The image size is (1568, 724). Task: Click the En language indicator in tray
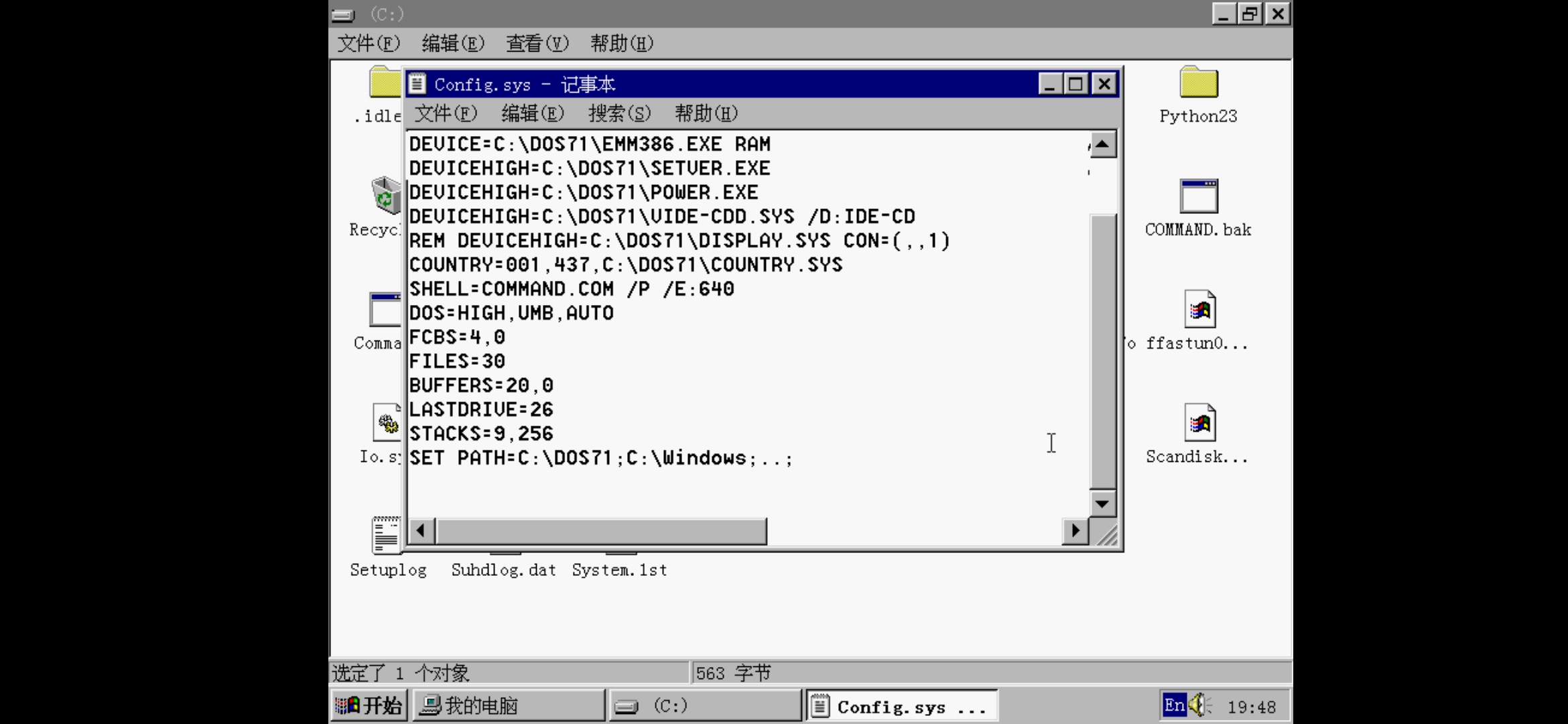point(1174,705)
